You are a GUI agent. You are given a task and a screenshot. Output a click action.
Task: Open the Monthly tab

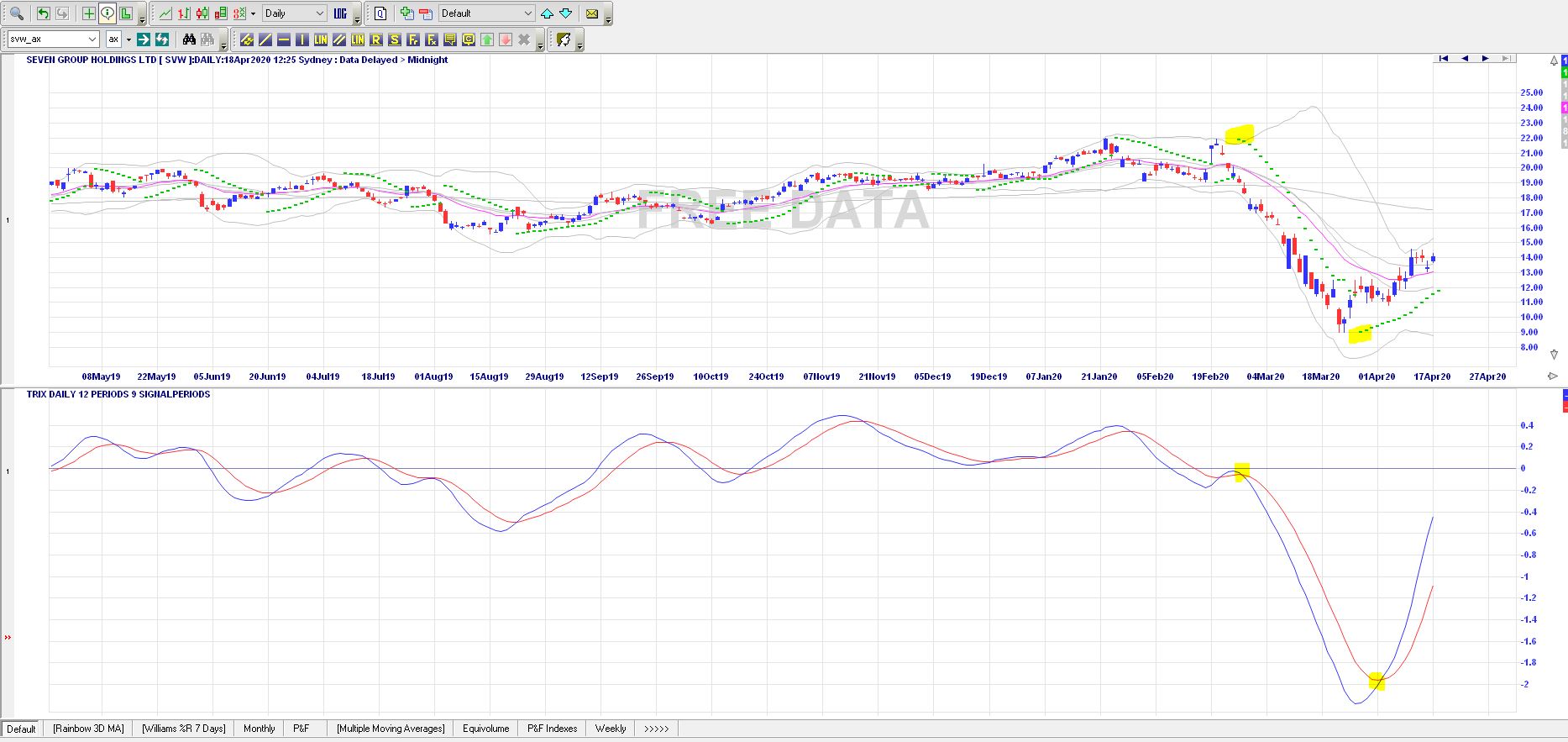tap(260, 729)
